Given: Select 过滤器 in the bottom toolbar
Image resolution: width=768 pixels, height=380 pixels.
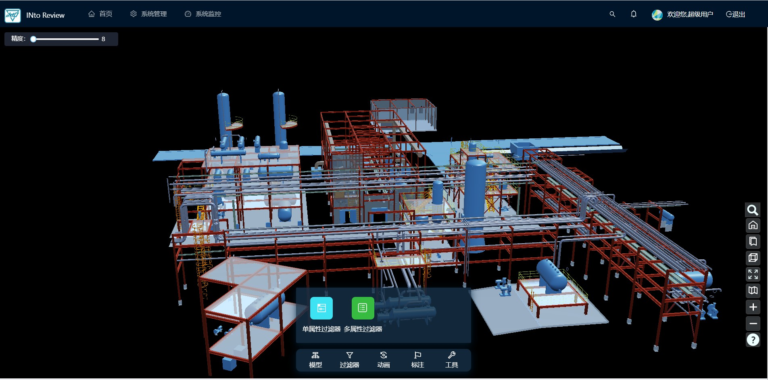Looking at the screenshot, I should 349,360.
